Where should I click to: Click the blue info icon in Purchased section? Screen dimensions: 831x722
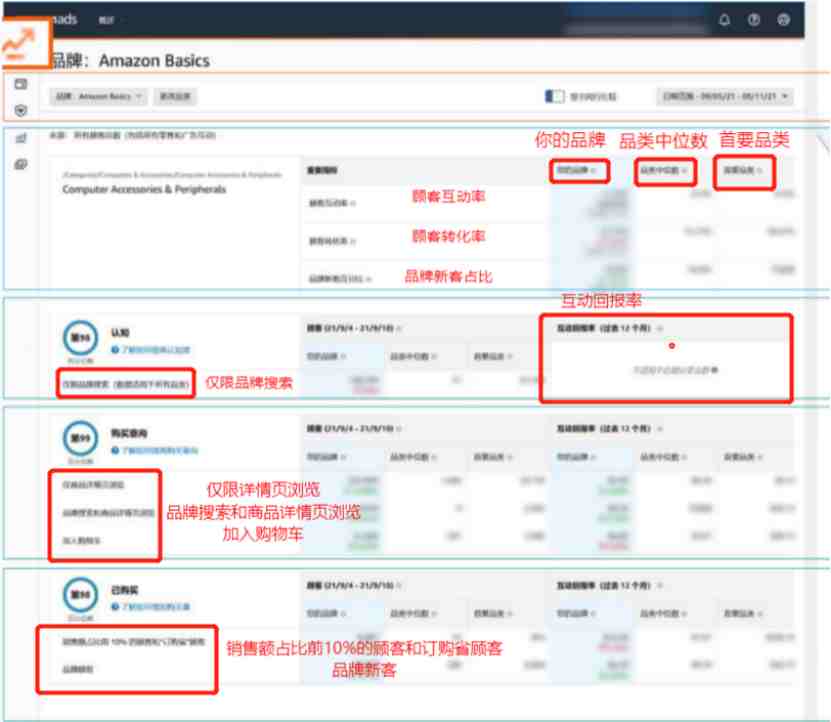tap(115, 607)
